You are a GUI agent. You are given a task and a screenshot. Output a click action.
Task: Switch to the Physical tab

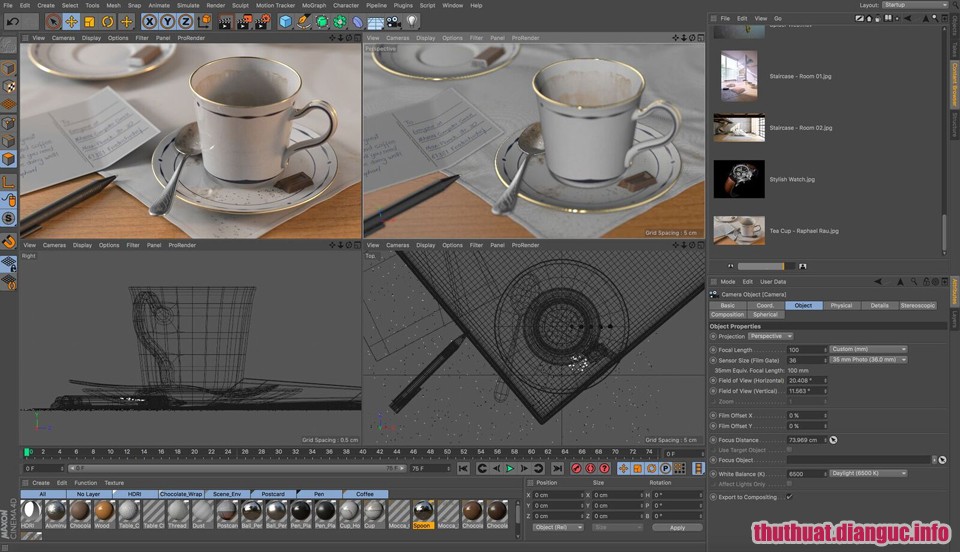pos(841,305)
